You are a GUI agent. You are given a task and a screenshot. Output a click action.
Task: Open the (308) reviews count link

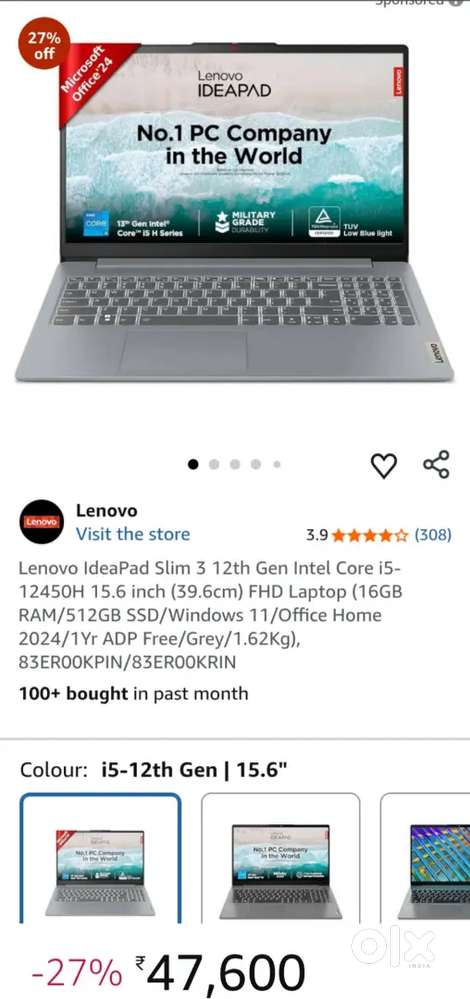(433, 535)
